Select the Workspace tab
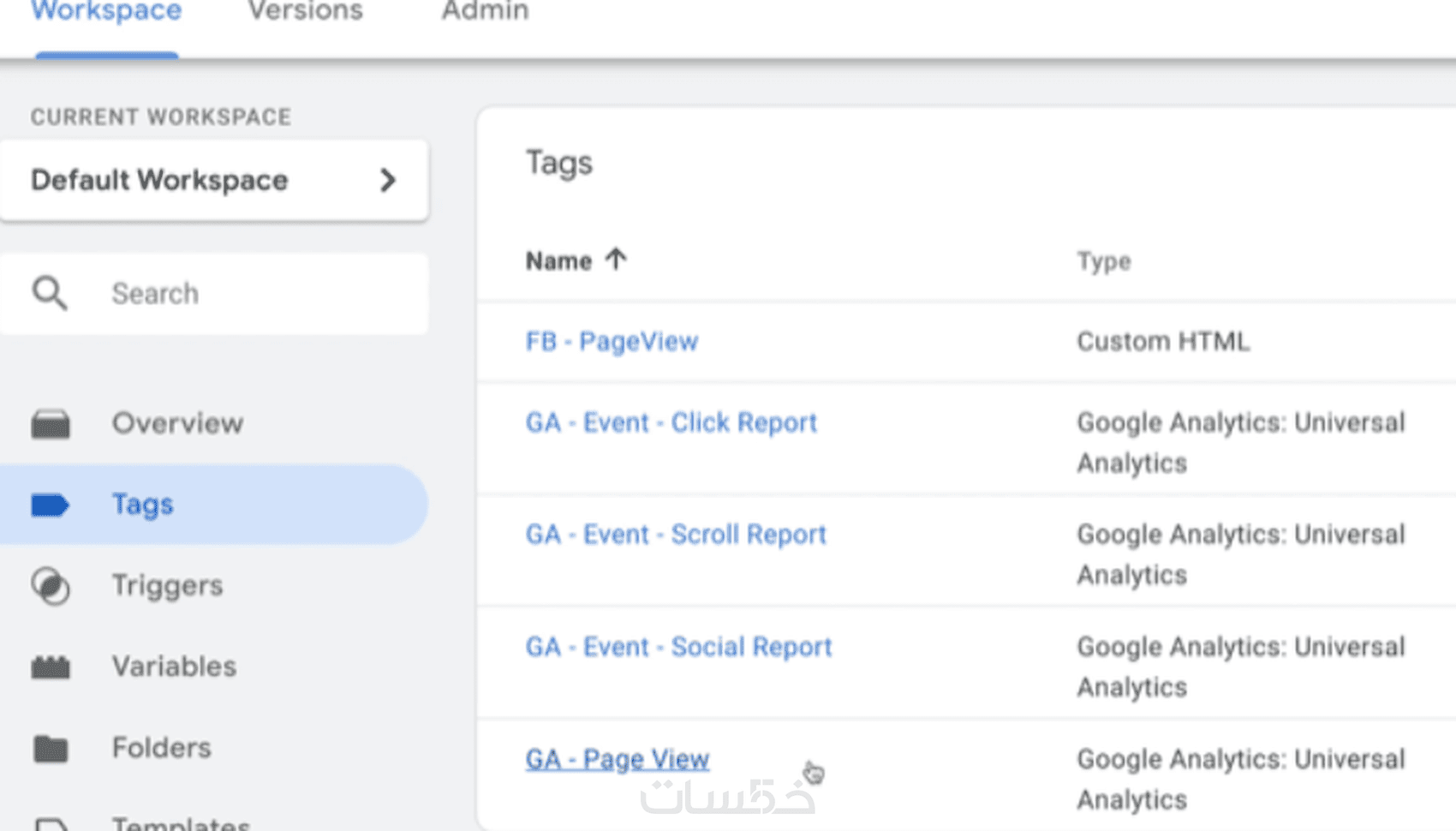The image size is (1456, 831). (106, 11)
